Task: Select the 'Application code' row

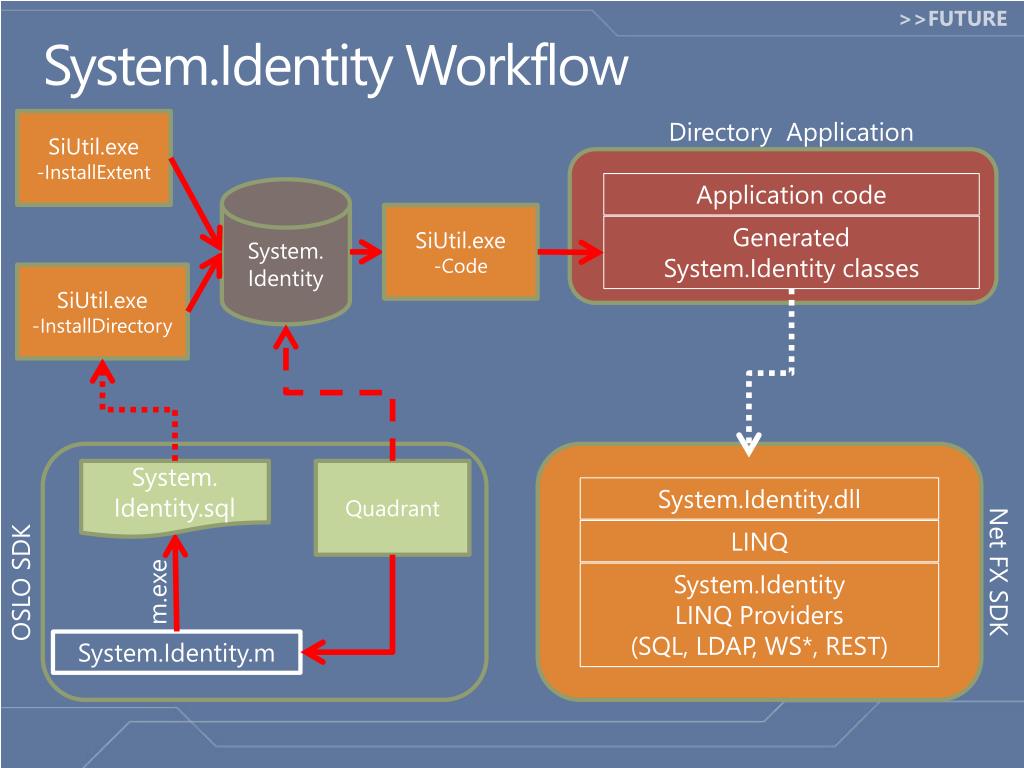Action: click(791, 195)
